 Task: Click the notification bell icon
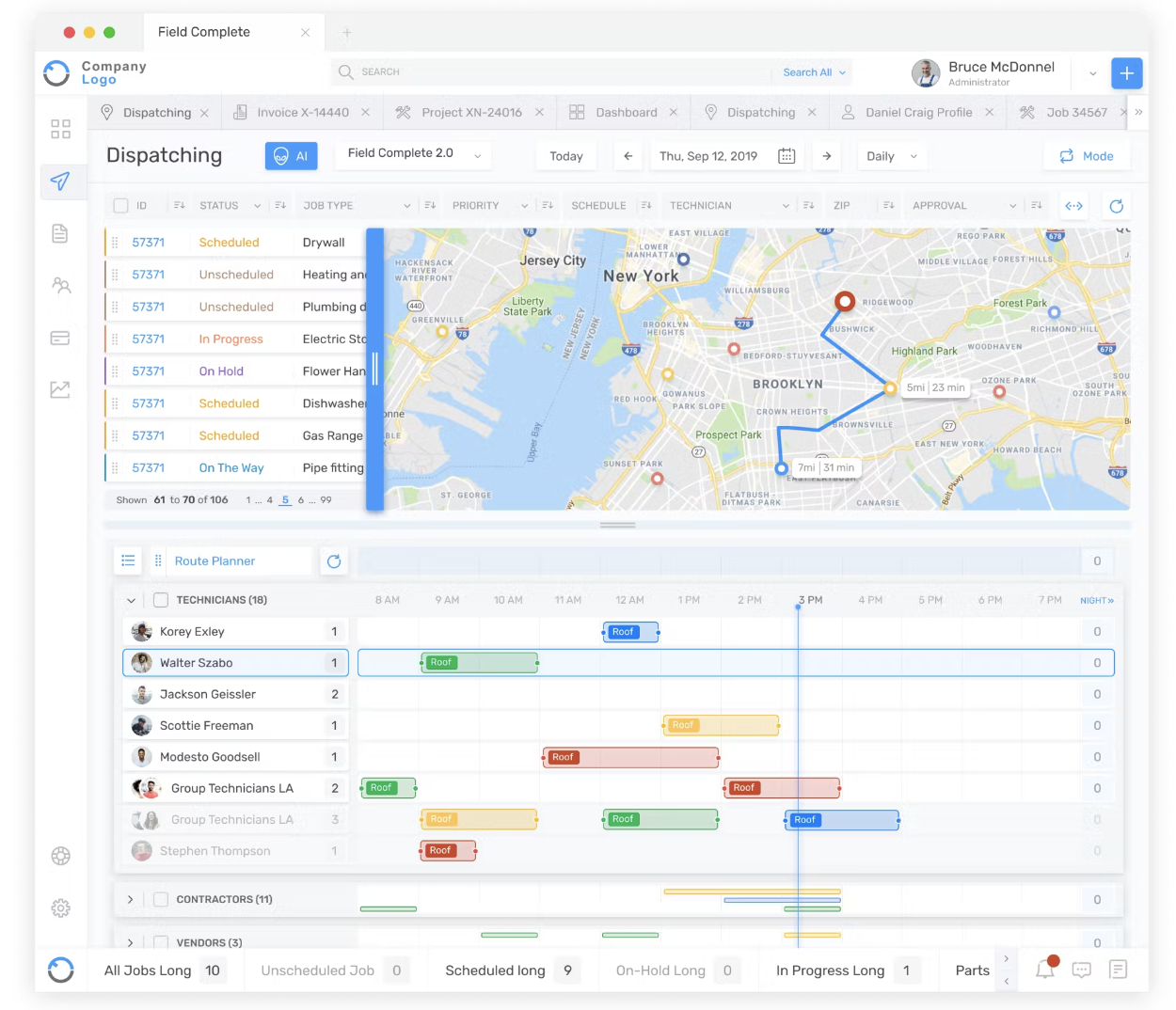point(1045,970)
